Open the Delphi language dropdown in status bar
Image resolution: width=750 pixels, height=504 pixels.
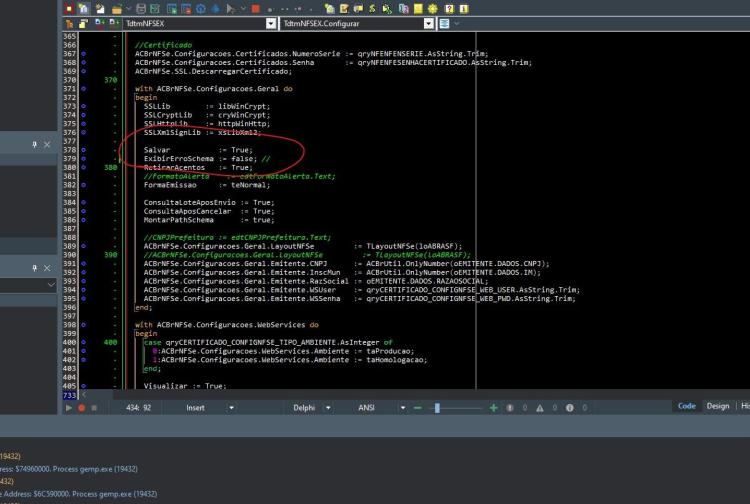(328, 408)
